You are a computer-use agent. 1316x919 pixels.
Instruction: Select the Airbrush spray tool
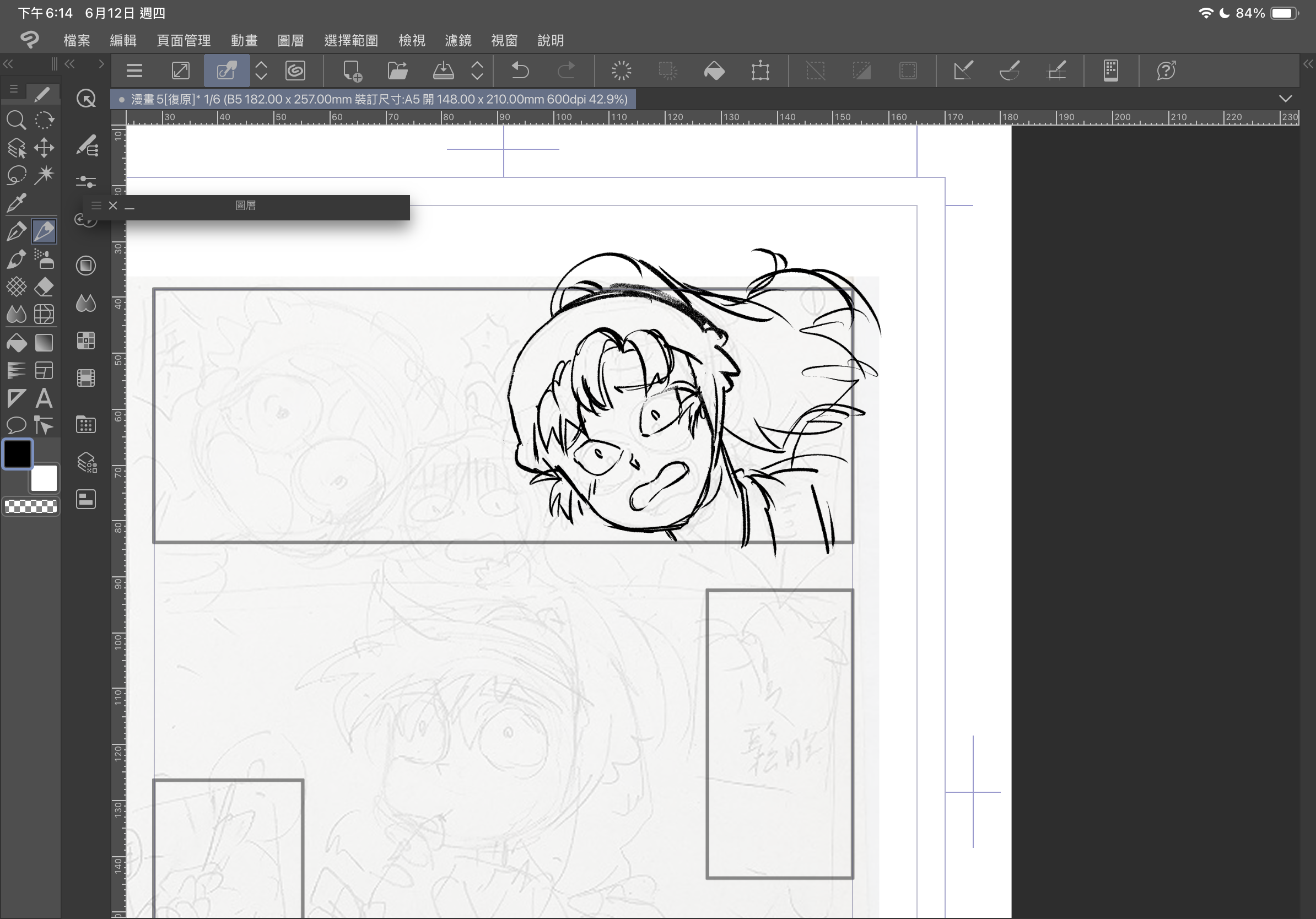tap(44, 259)
